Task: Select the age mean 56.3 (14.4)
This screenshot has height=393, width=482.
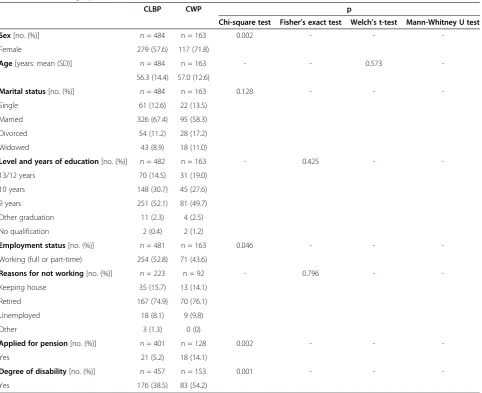Action: click(152, 77)
